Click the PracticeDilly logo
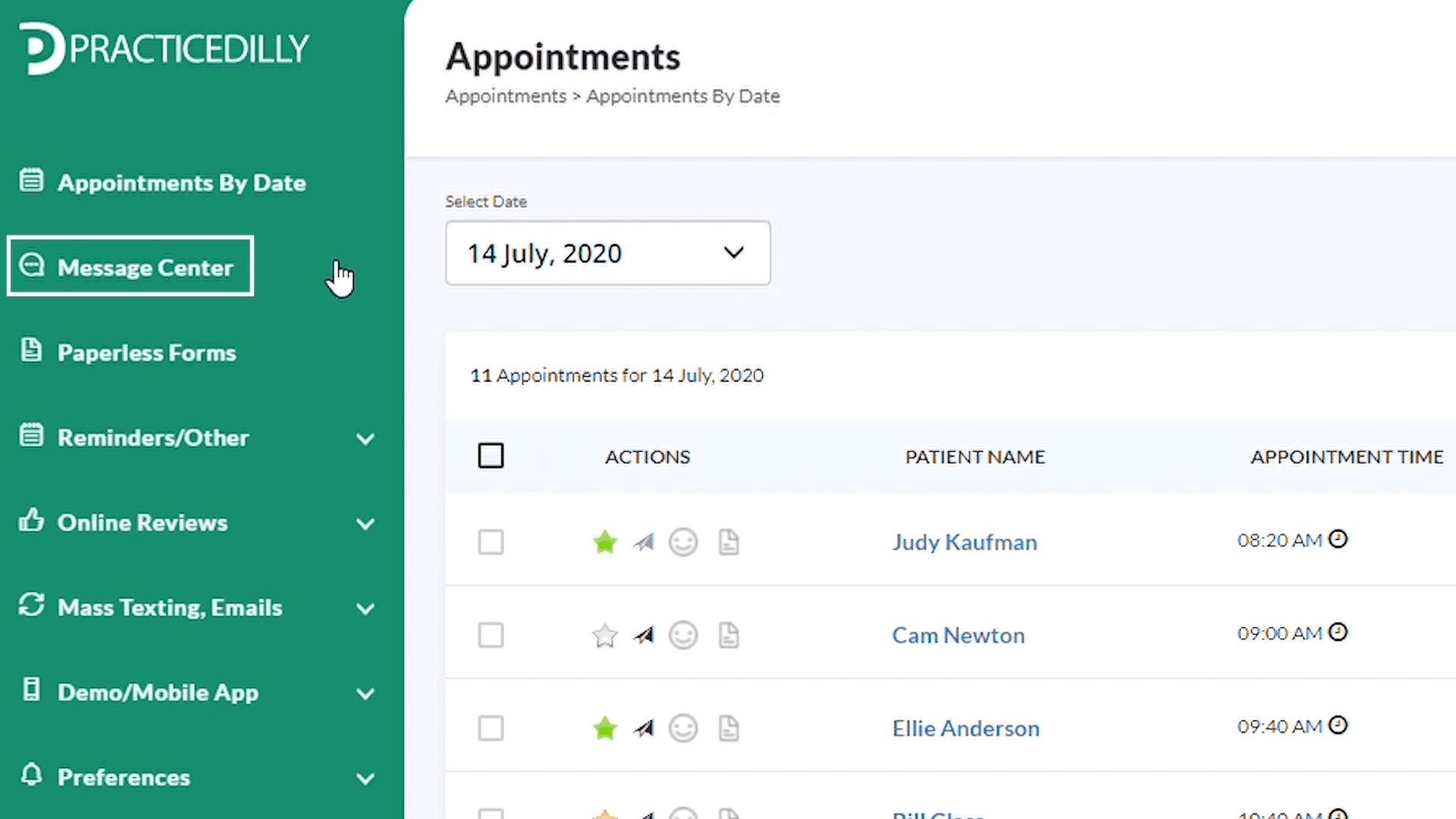 click(x=164, y=49)
